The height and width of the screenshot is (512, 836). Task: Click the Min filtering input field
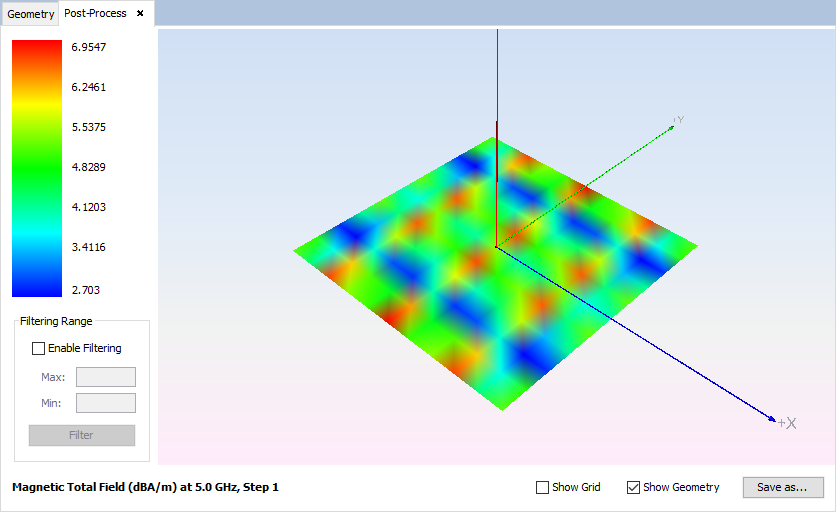coord(106,403)
